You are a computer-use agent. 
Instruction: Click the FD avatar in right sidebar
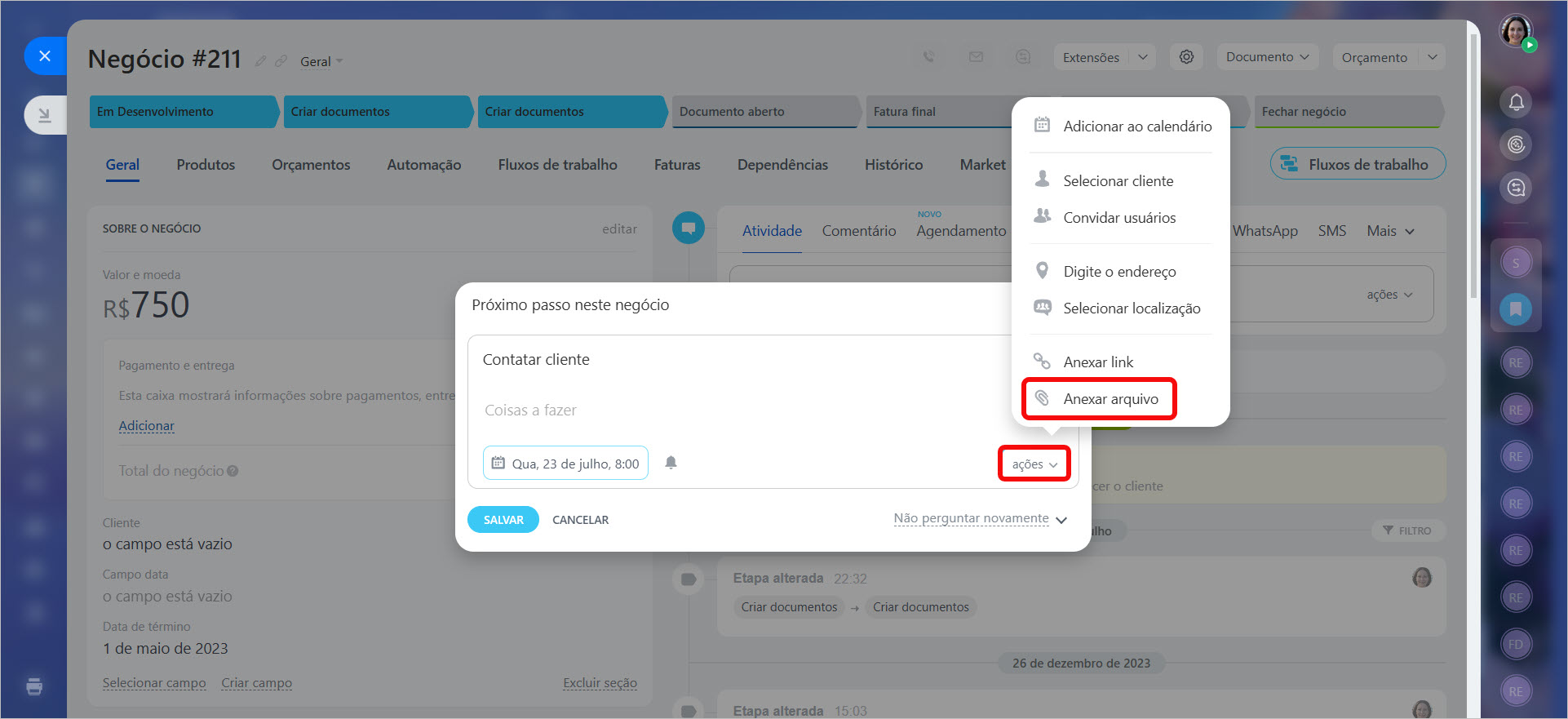pyautogui.click(x=1516, y=644)
